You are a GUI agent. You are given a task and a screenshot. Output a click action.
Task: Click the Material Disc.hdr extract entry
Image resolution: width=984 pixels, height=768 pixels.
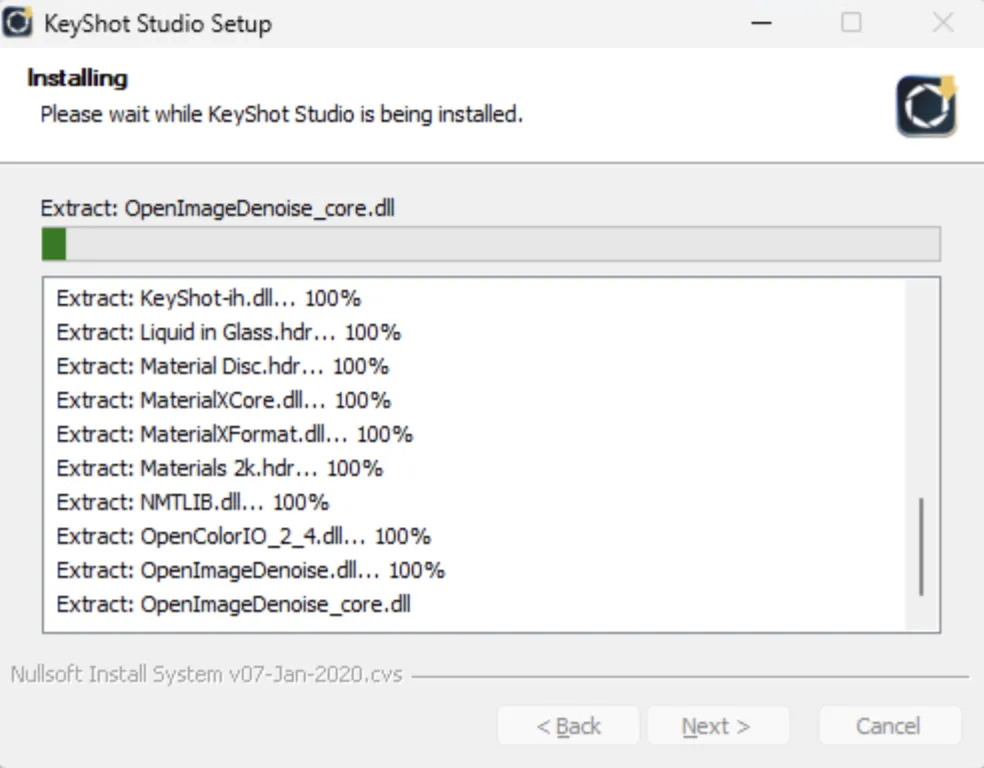222,366
